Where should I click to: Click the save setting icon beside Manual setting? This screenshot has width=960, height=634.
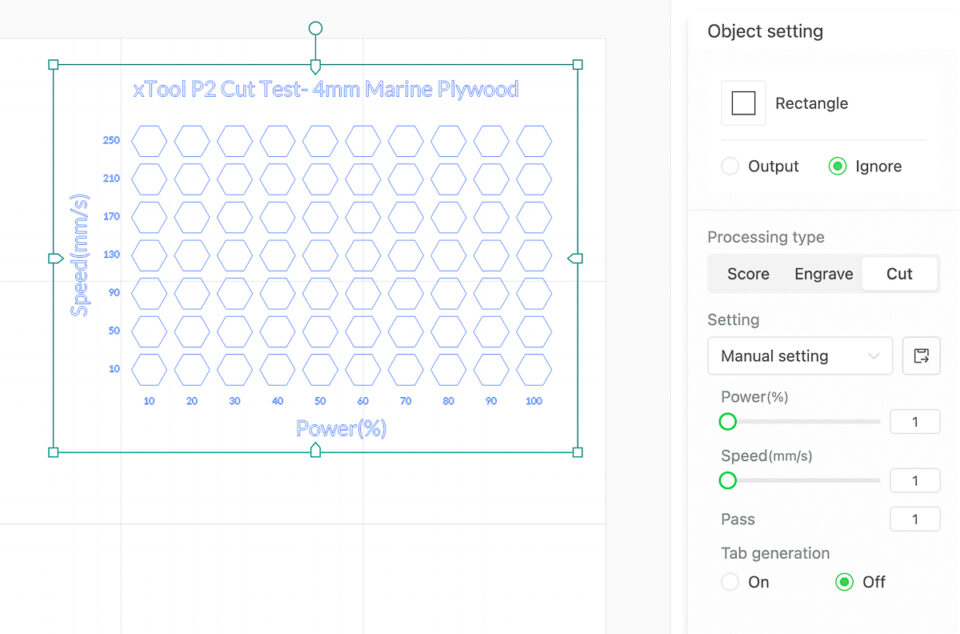click(x=921, y=356)
